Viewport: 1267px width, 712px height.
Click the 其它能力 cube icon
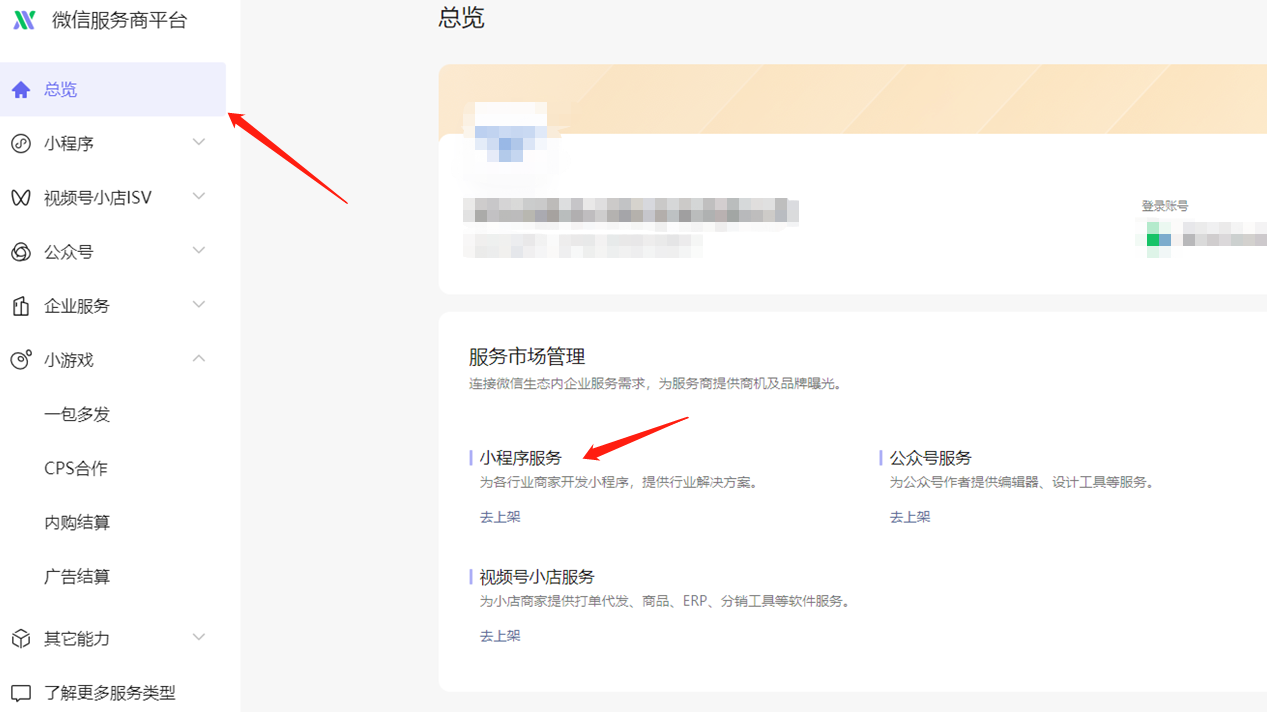(21, 638)
